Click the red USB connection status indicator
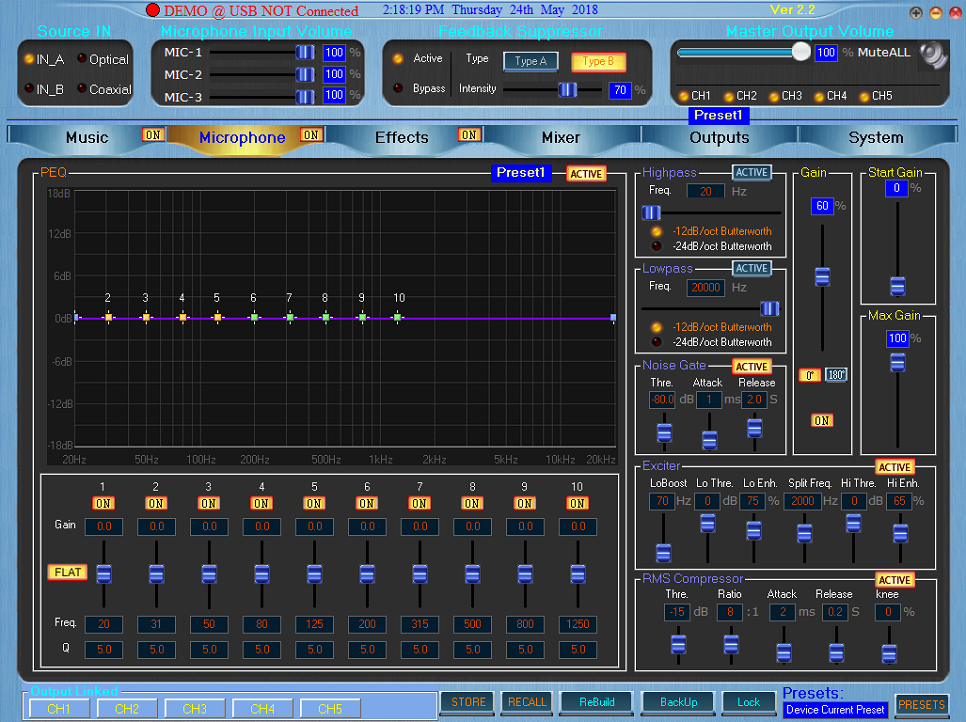Viewport: 966px width, 722px height. (x=153, y=10)
